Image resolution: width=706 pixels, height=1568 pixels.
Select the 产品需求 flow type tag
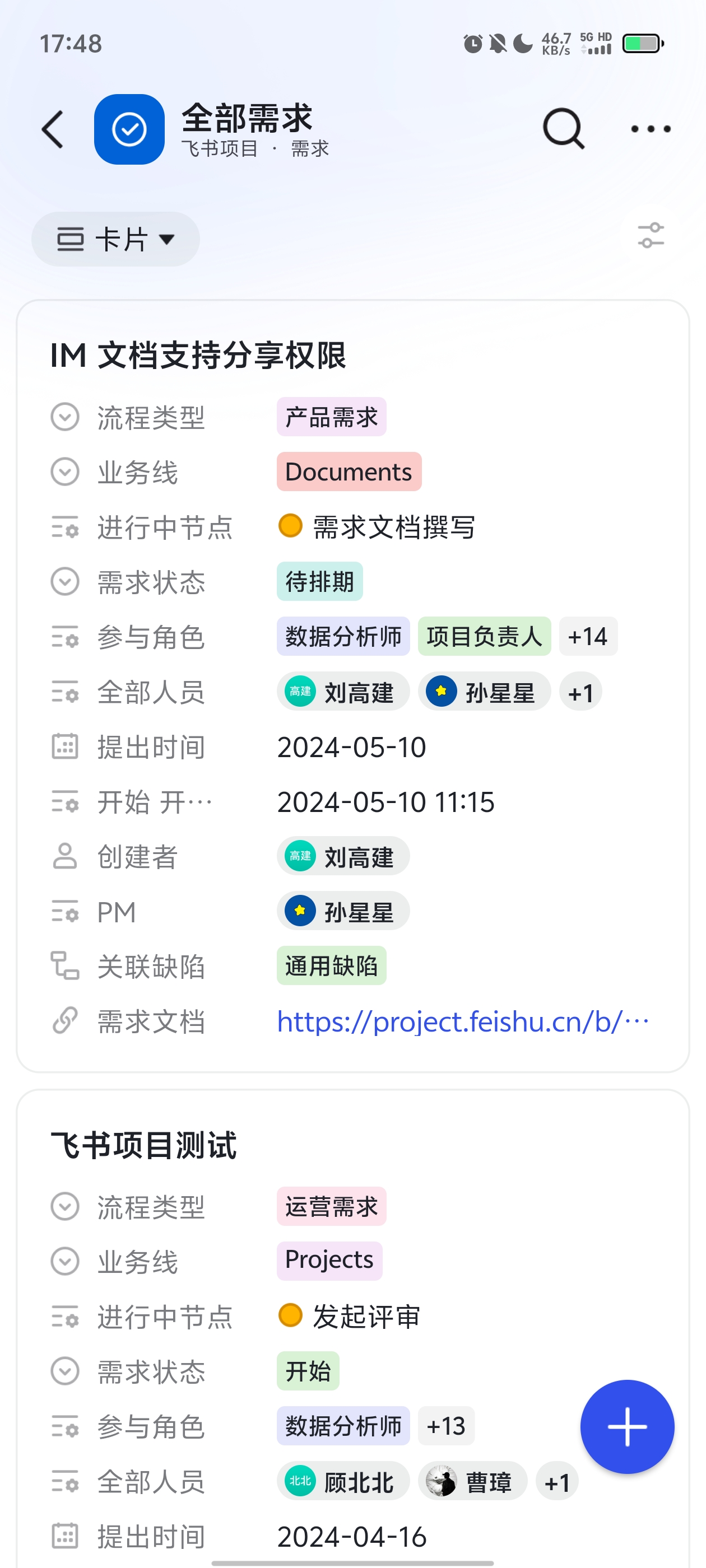[331, 417]
